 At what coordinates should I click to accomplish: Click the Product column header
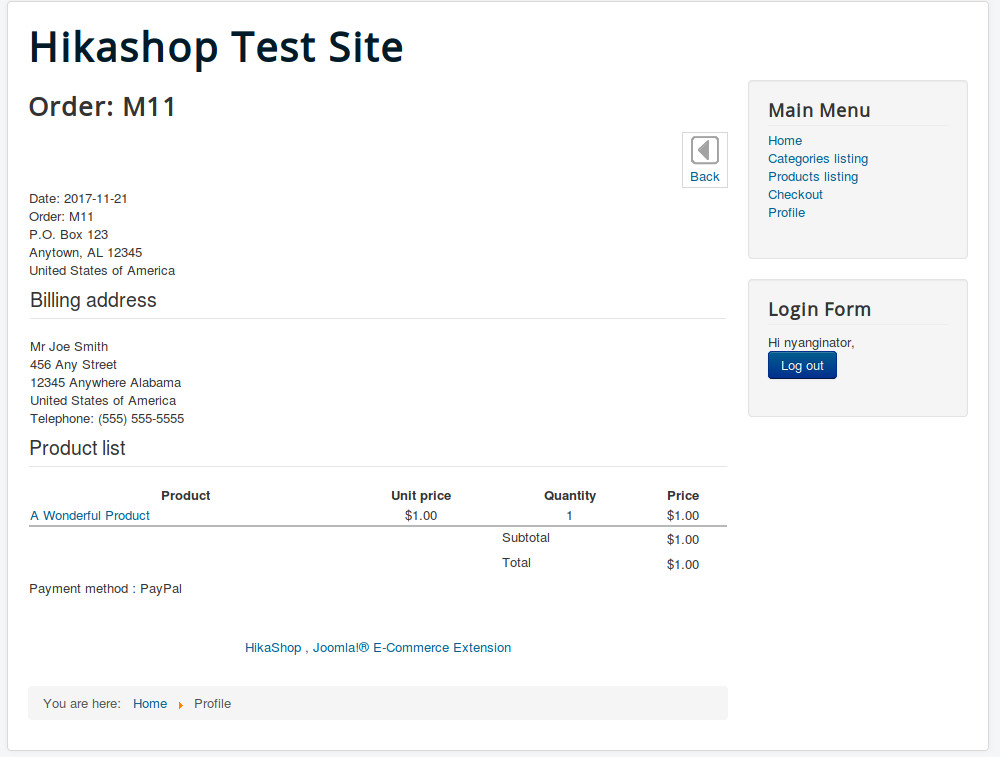click(186, 496)
